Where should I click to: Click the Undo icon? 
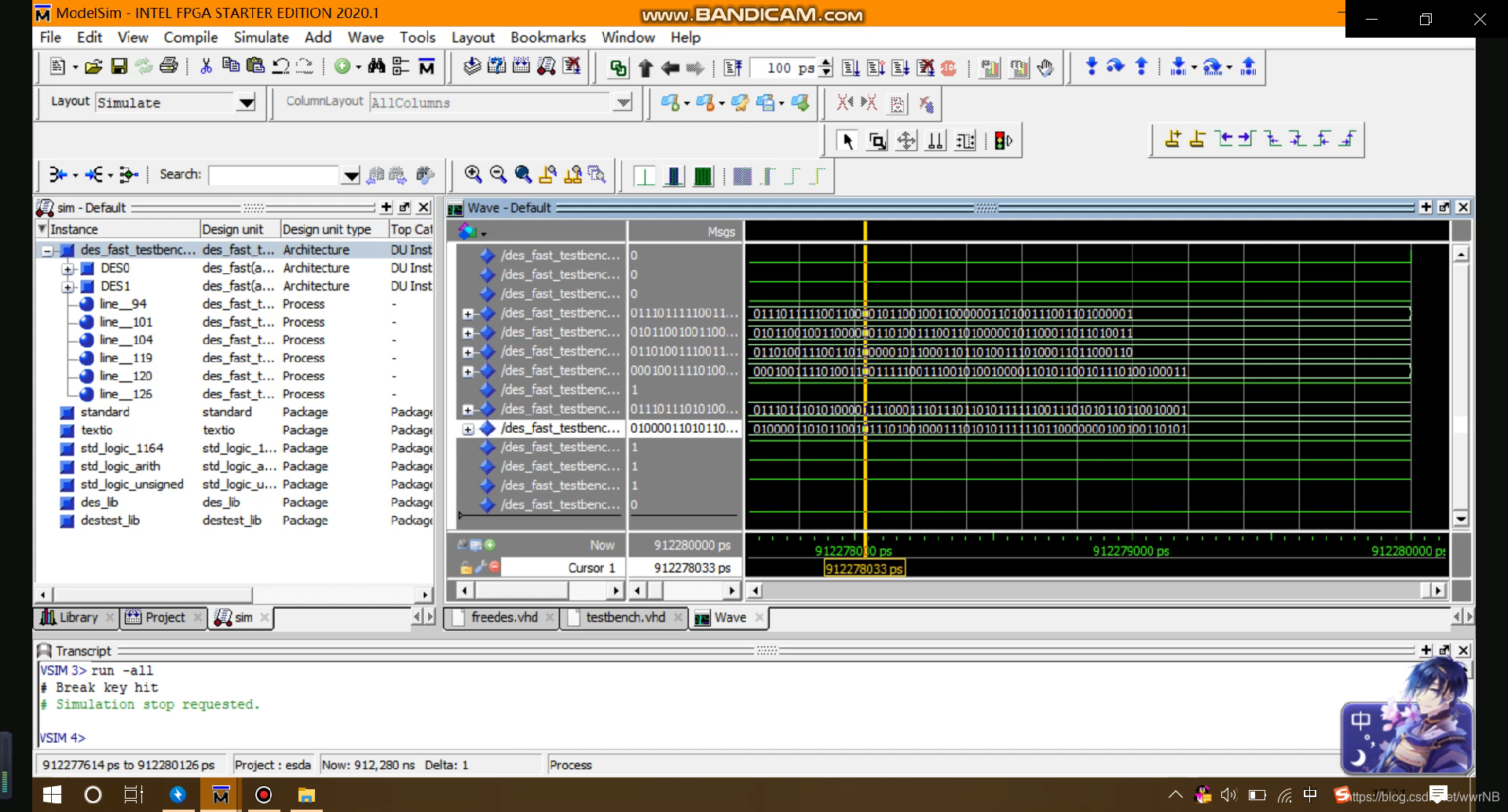(280, 67)
